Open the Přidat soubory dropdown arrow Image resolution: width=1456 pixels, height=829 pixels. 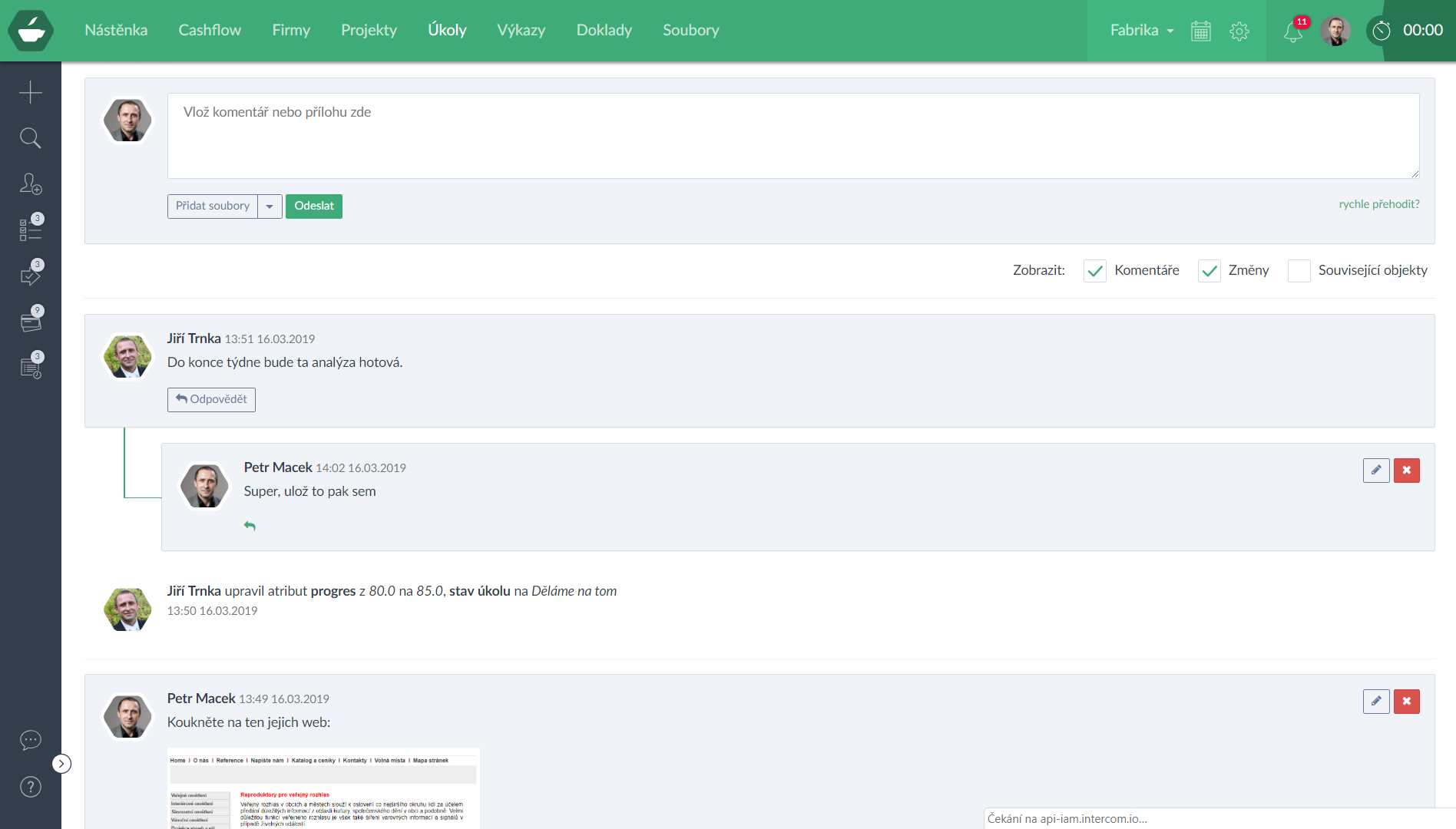[x=270, y=206]
